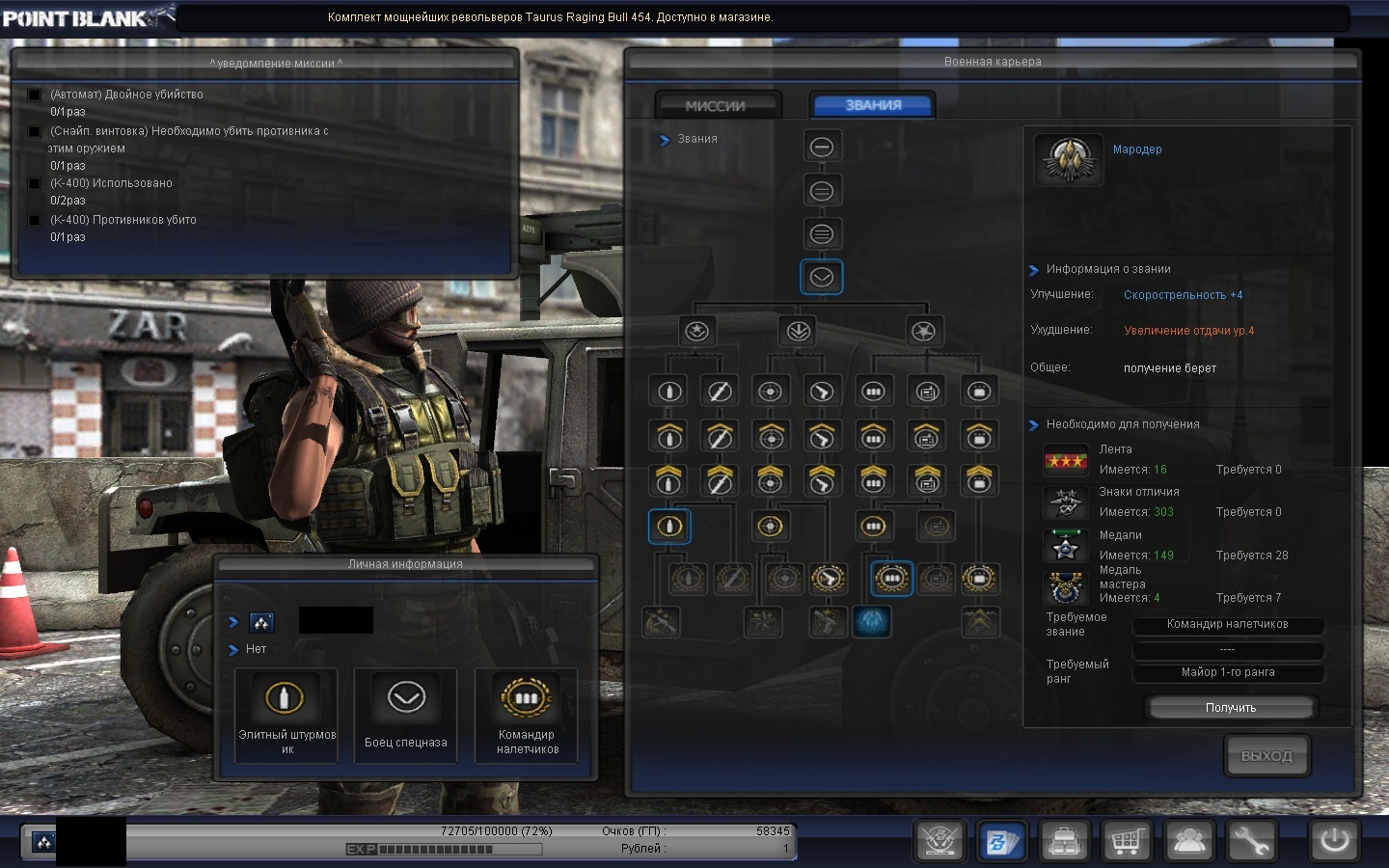Expand the Информация о звании section arrow
1389x868 pixels.
point(1033,270)
